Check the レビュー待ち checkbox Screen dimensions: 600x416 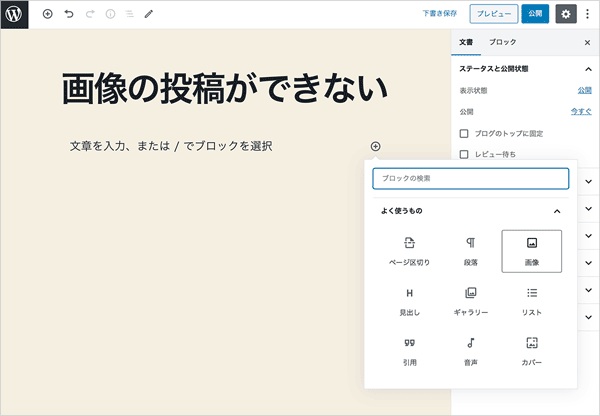pyautogui.click(x=464, y=154)
